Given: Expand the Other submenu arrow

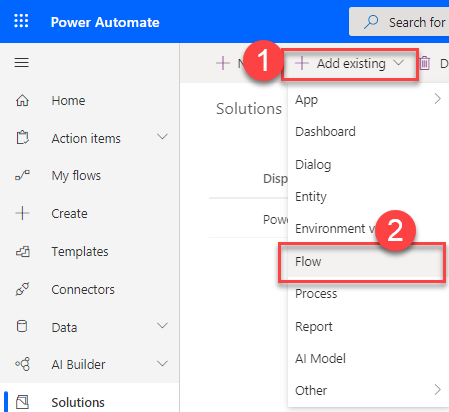Looking at the screenshot, I should tap(438, 389).
